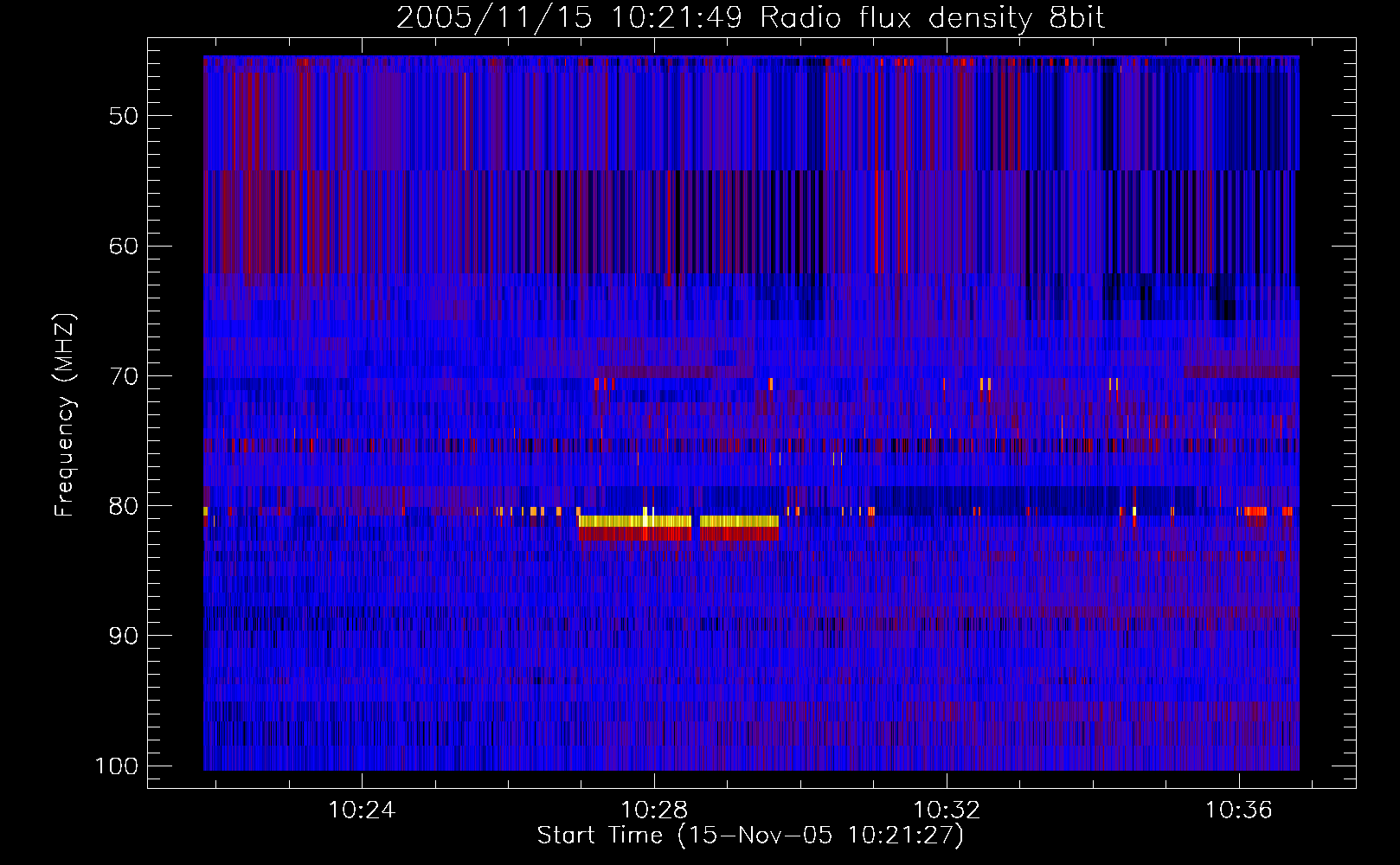Image resolution: width=1400 pixels, height=865 pixels.
Task: Click the 60 frequency tick label
Action: [x=124, y=246]
